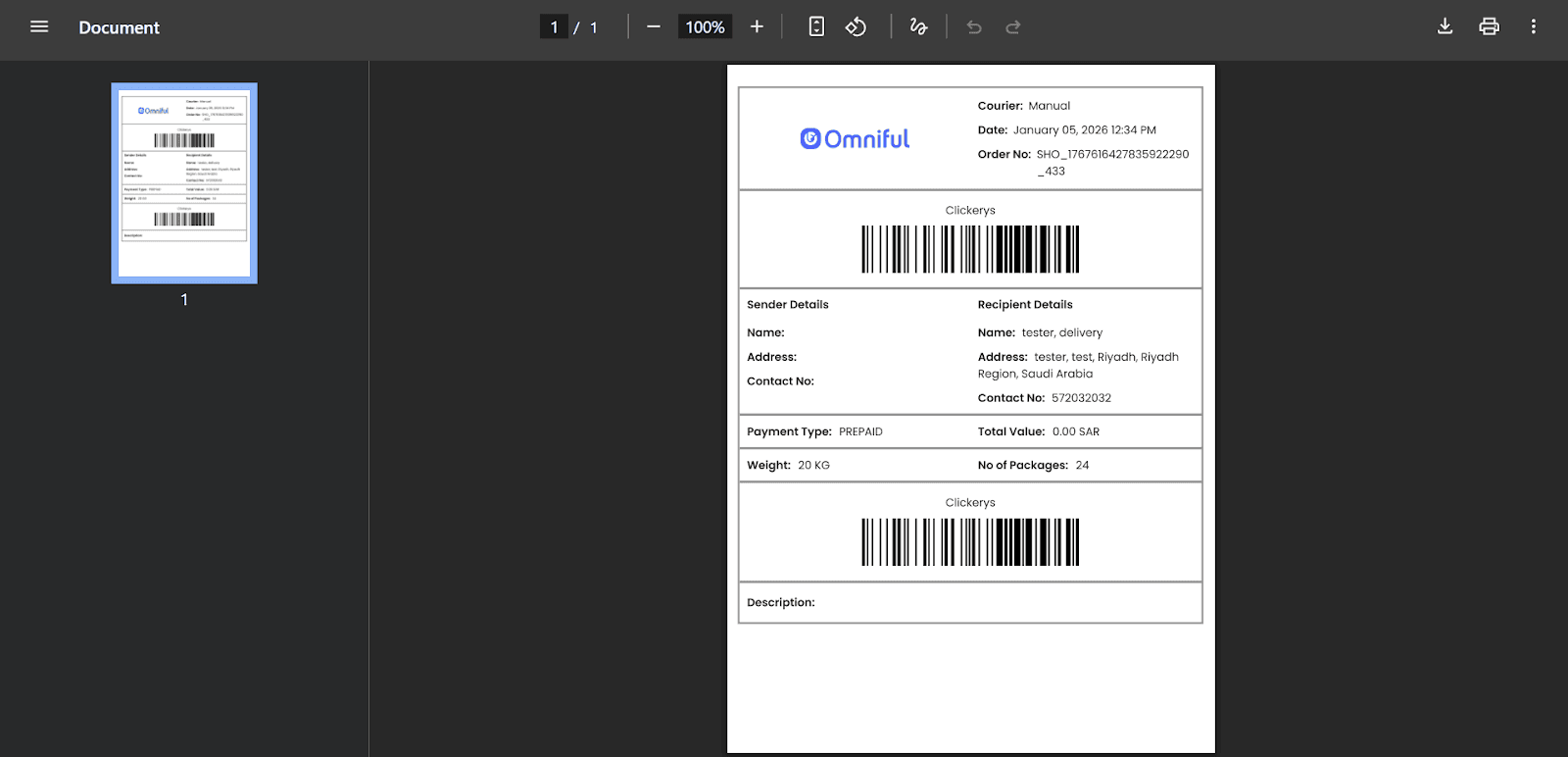Click the zoom out minus button
The image size is (1568, 757).
(654, 27)
